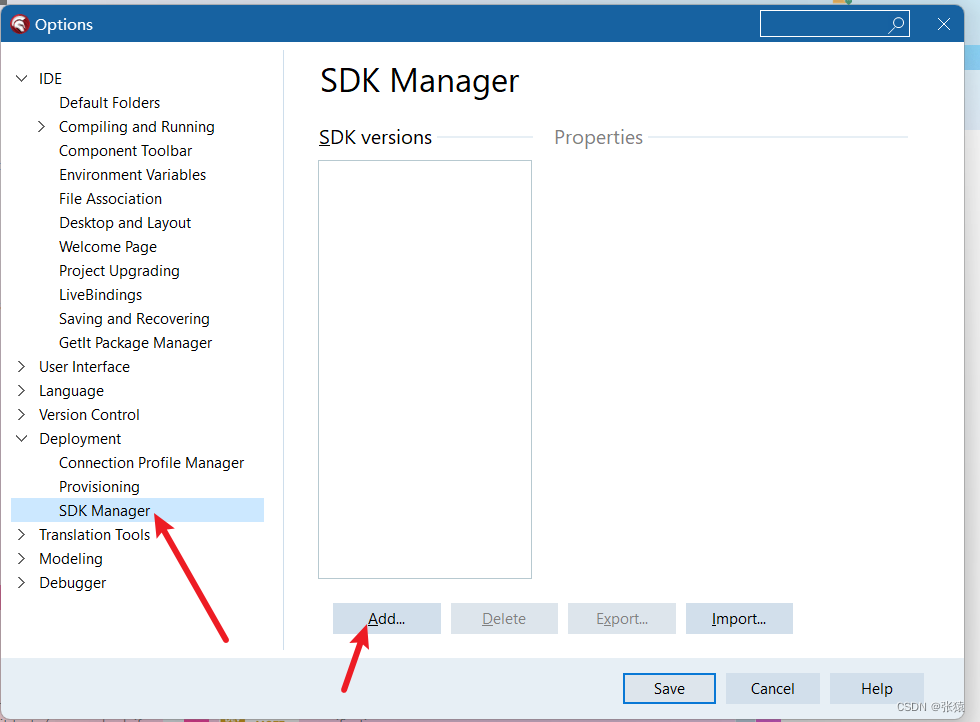Expand the Translation Tools node
The height and width of the screenshot is (722, 980).
[x=21, y=534]
